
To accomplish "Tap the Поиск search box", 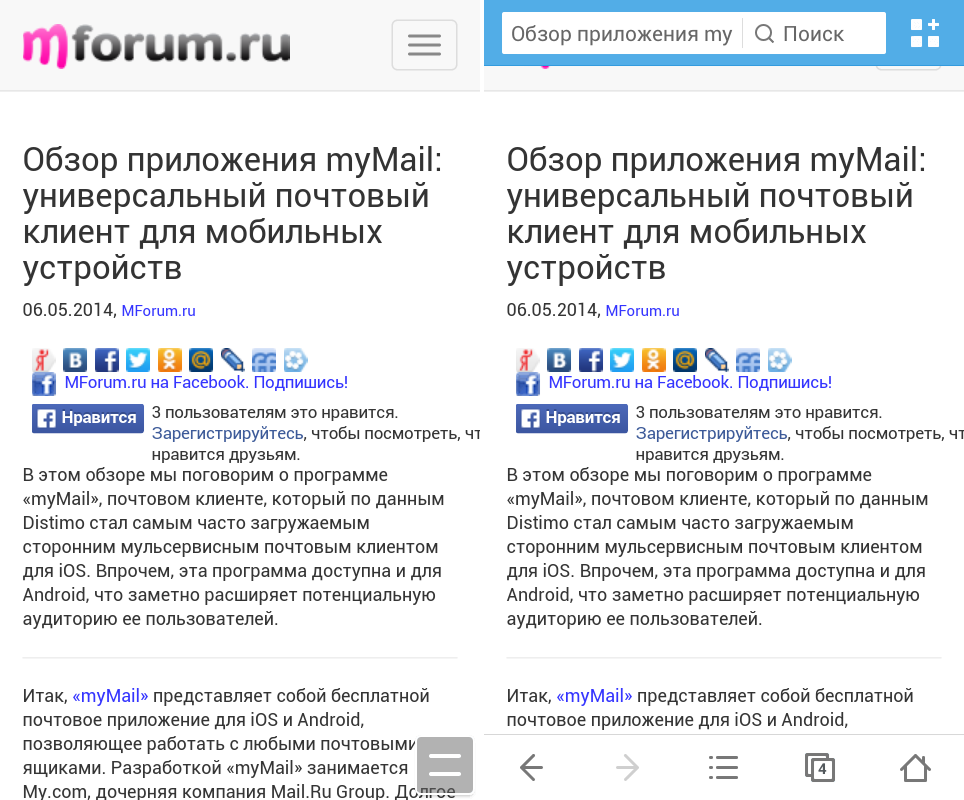I will 814,34.
